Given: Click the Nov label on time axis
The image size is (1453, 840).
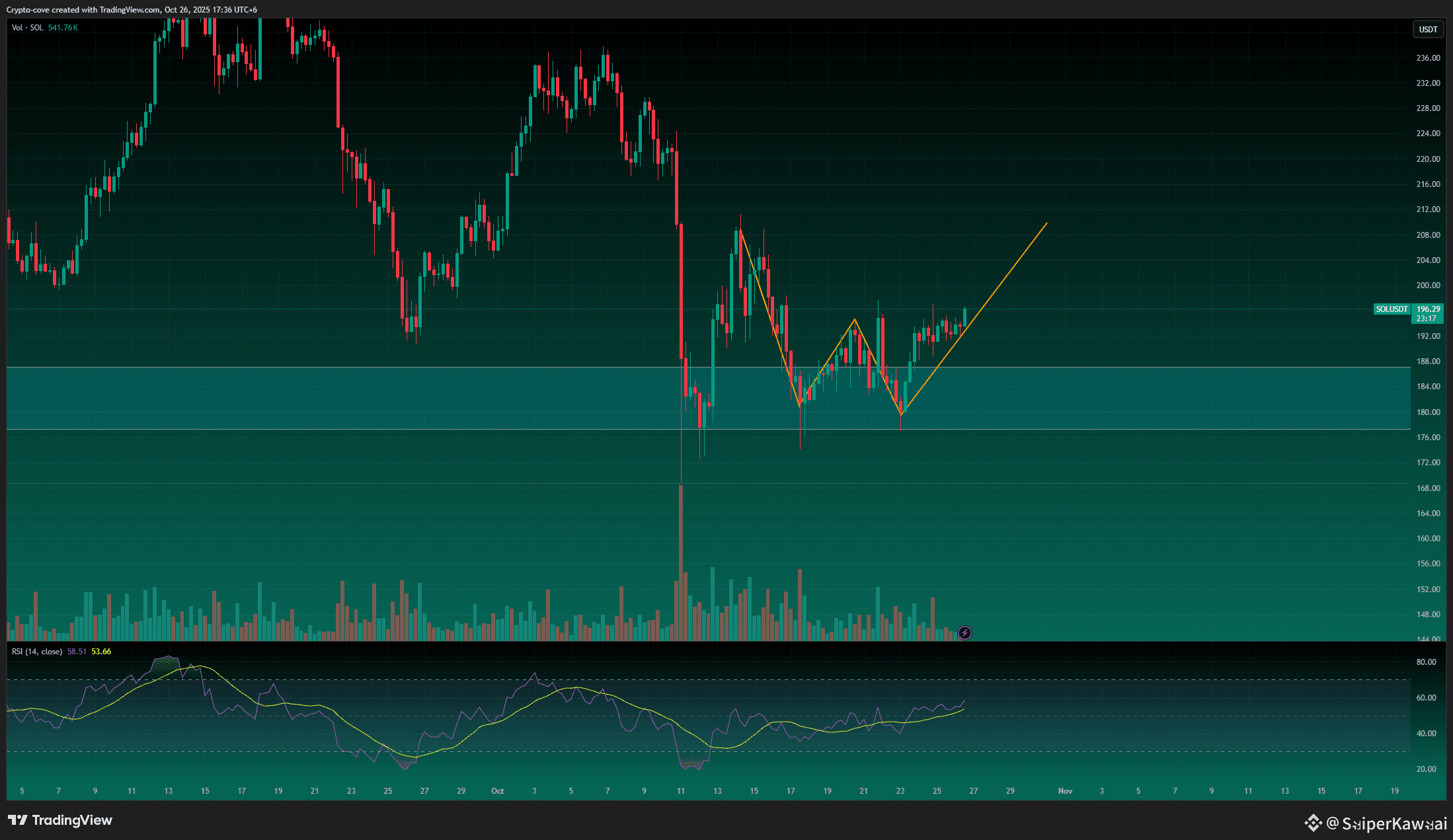Looking at the screenshot, I should click(1064, 791).
